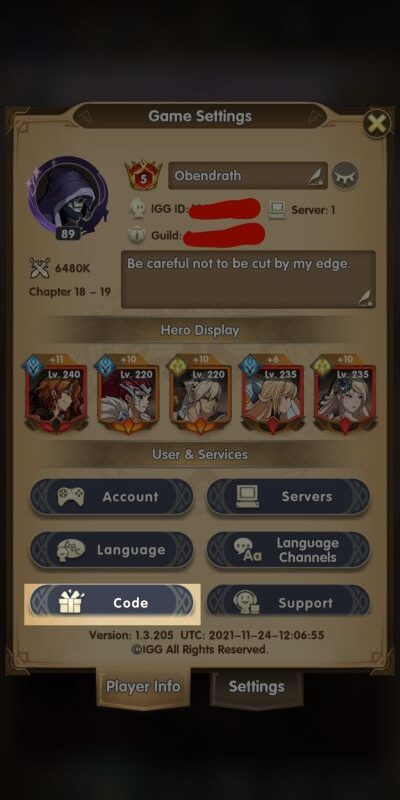400x800 pixels.
Task: Open the Language Channels button
Action: click(x=288, y=550)
